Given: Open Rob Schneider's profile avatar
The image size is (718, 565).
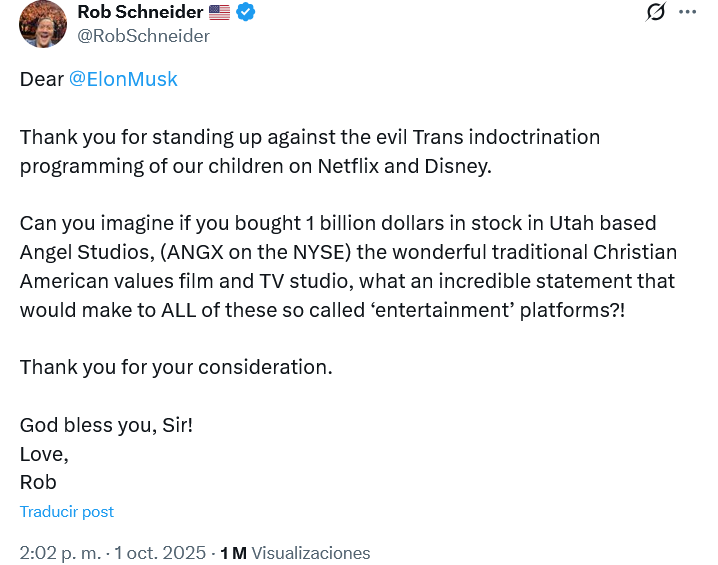Looking at the screenshot, I should tap(43, 24).
